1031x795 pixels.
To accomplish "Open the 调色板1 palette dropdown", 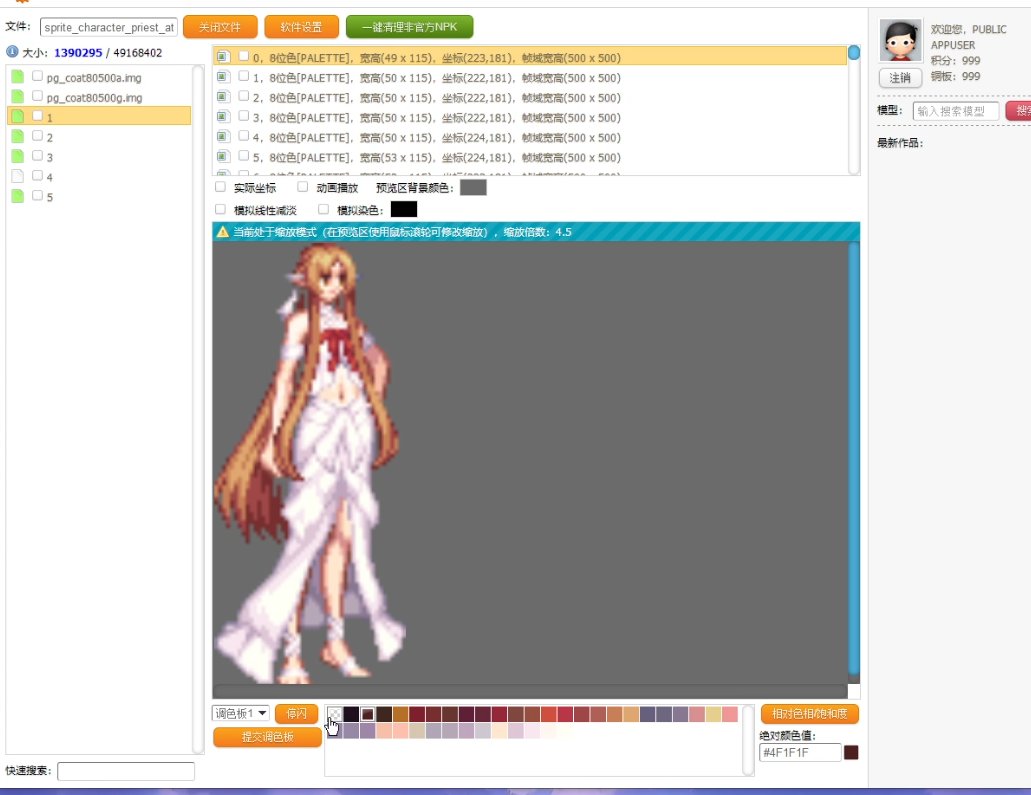I will click(x=241, y=713).
